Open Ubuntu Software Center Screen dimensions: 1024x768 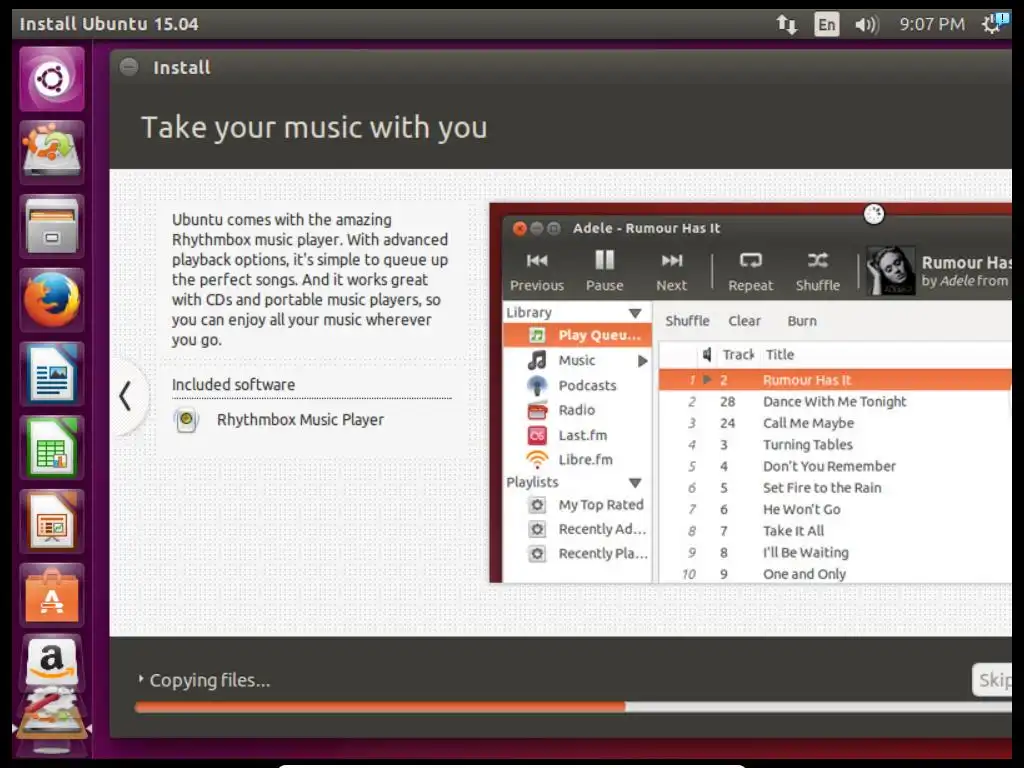coord(52,595)
